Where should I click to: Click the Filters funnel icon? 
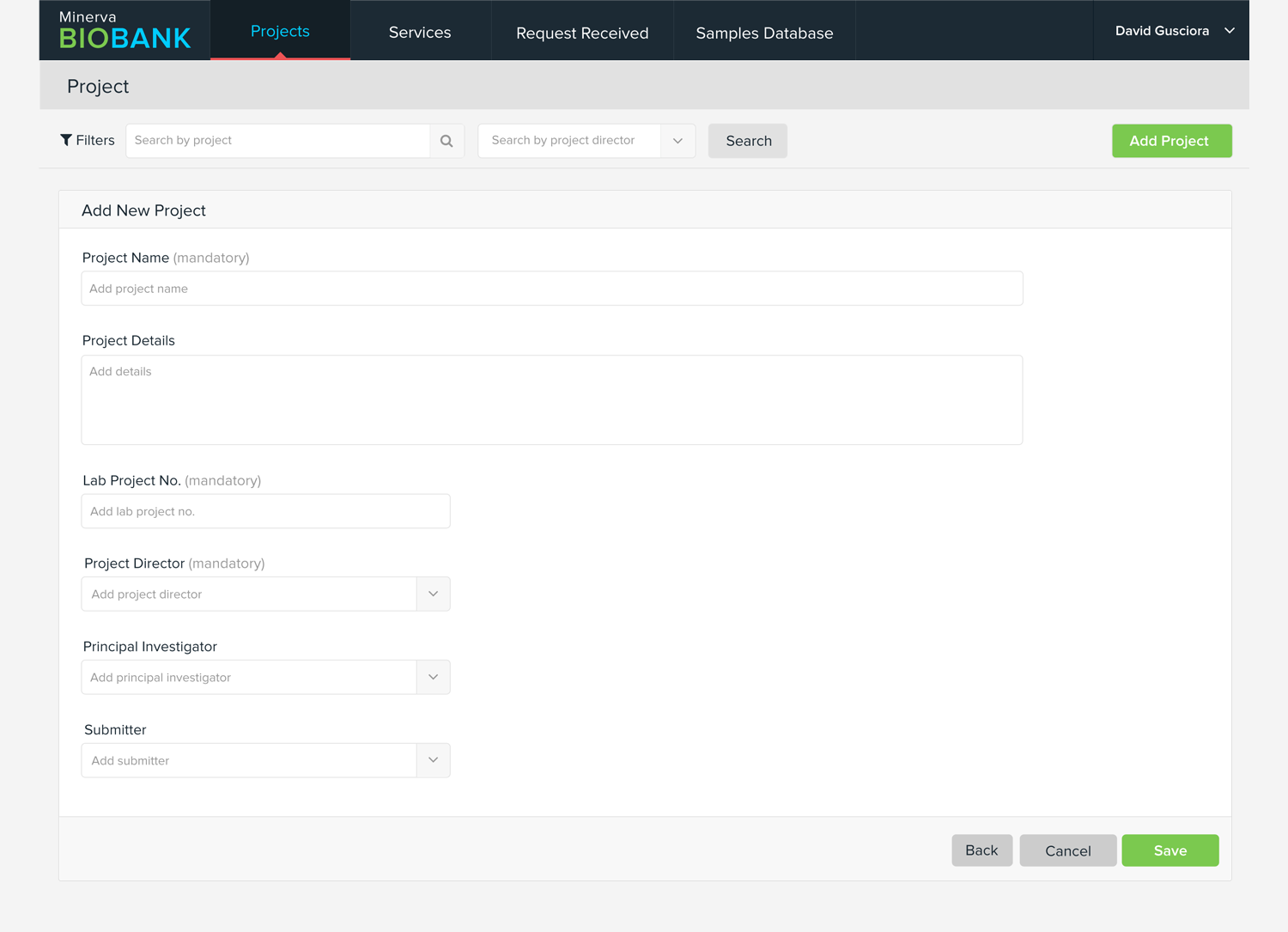[x=66, y=140]
